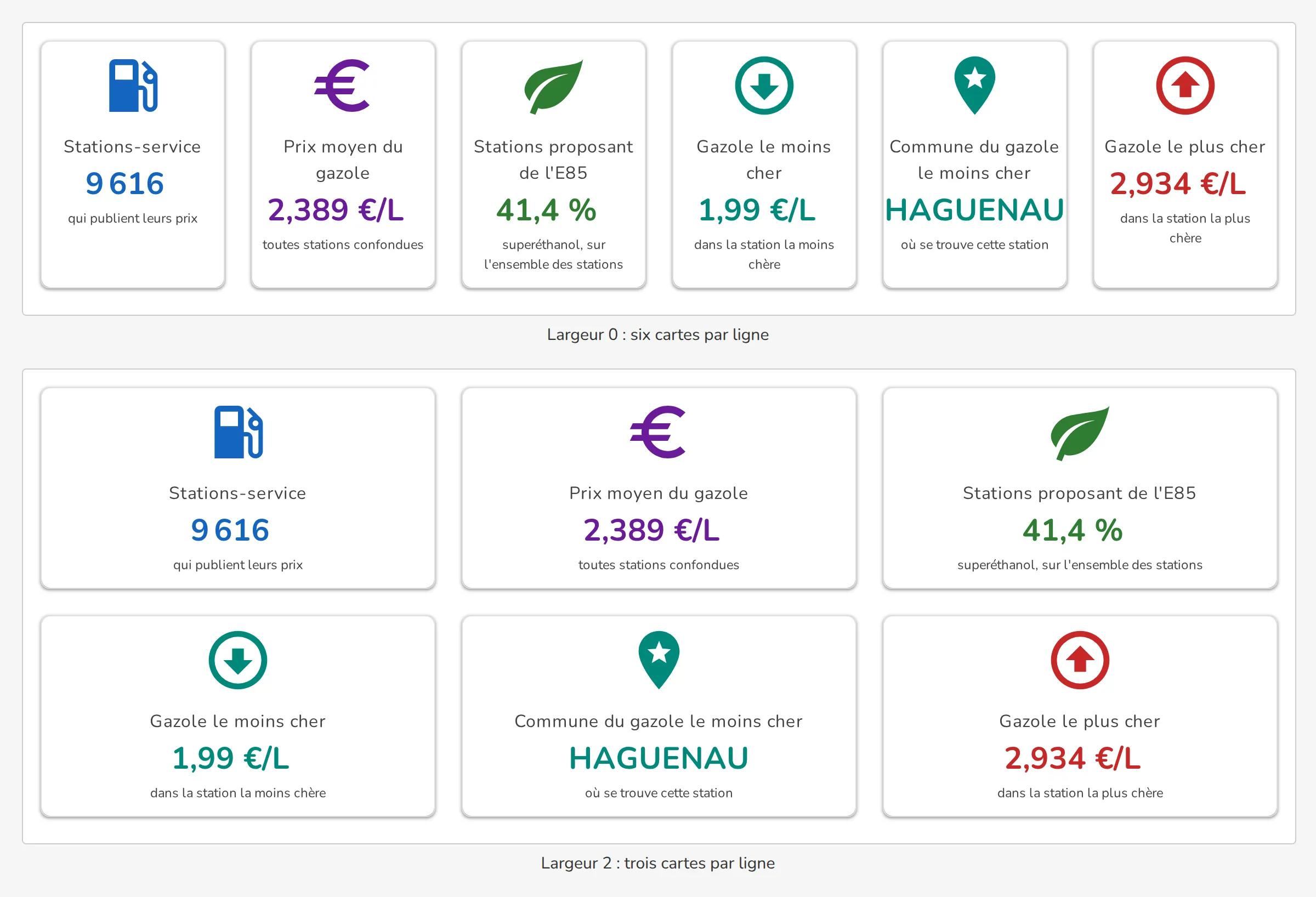This screenshot has width=1316, height=897.
Task: Click single-line 'dans la station la moins chère' text
Action: point(238,793)
